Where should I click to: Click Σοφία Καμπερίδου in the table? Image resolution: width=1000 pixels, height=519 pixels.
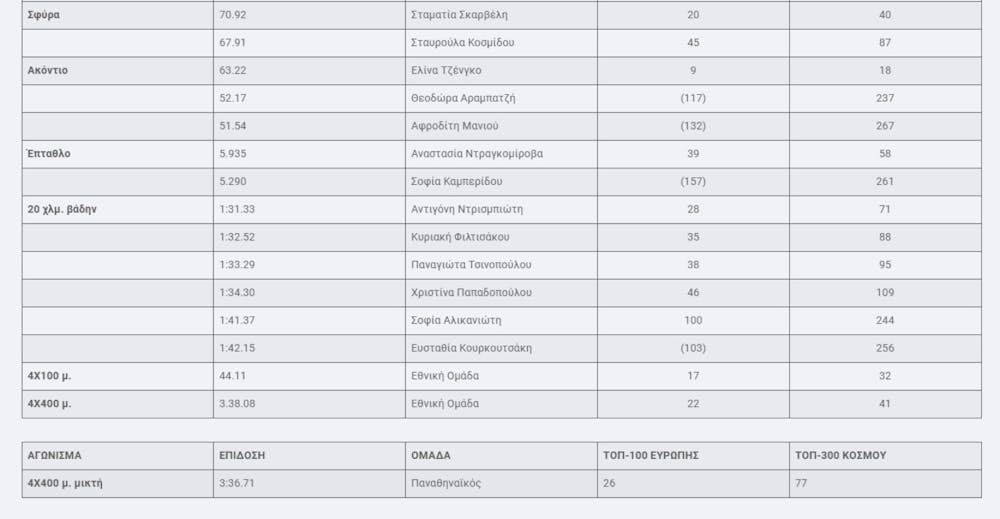(x=456, y=182)
